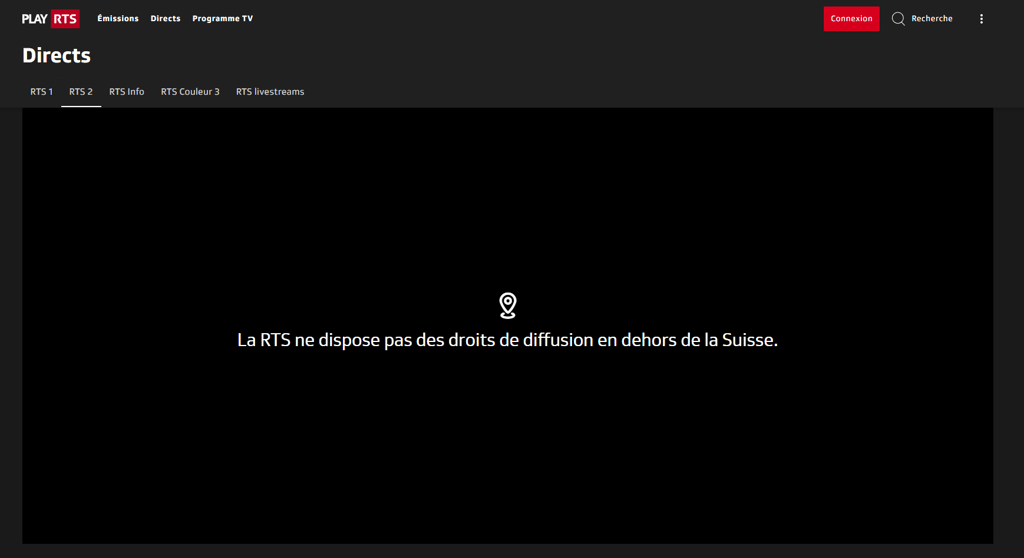Screen dimensions: 1024x558
Task: Open Programme TV page
Action: (222, 18)
